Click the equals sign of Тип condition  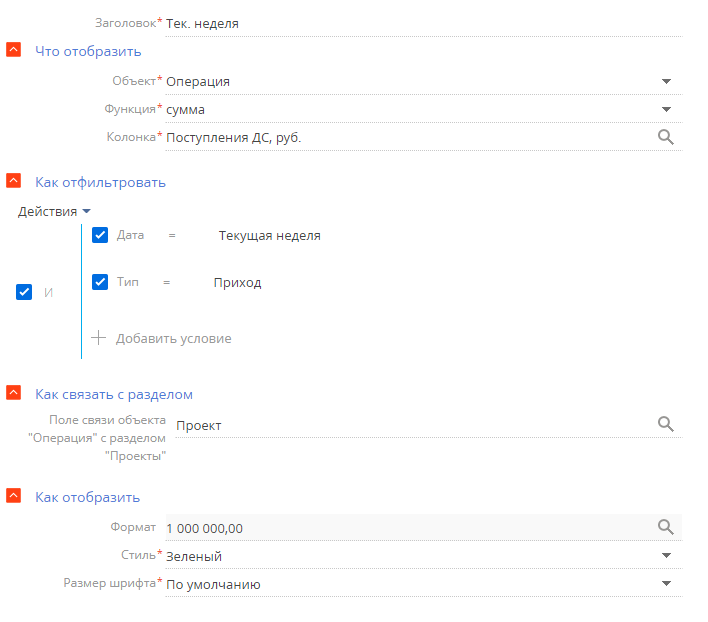167,283
